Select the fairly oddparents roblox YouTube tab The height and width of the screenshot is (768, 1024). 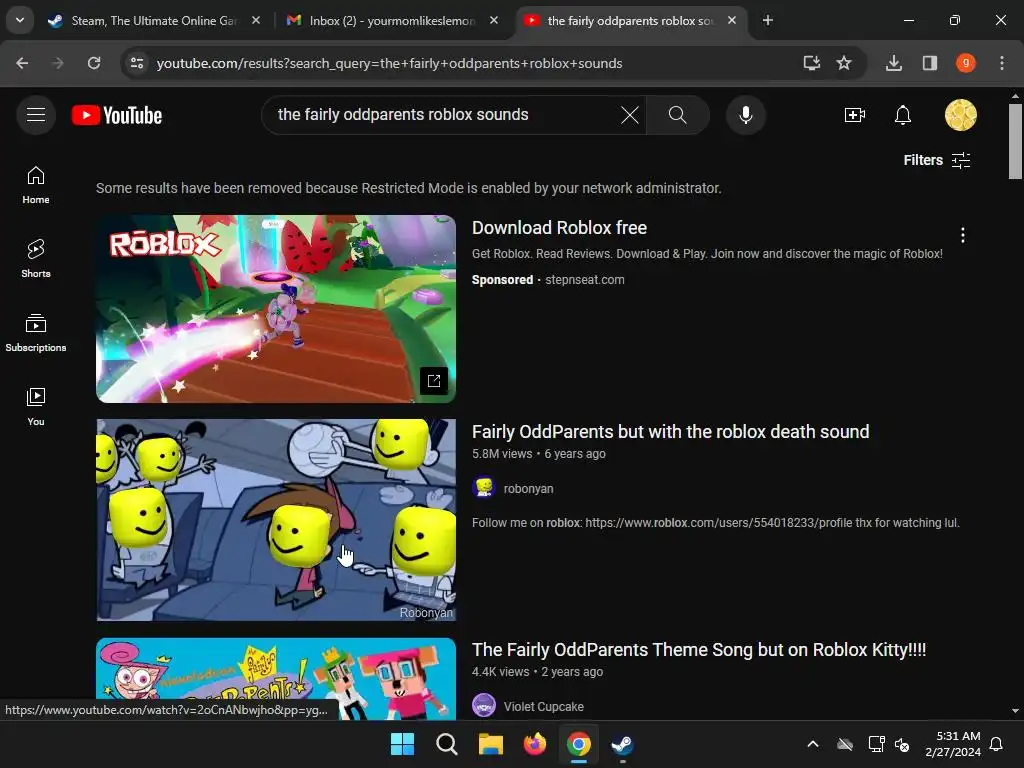tap(630, 21)
